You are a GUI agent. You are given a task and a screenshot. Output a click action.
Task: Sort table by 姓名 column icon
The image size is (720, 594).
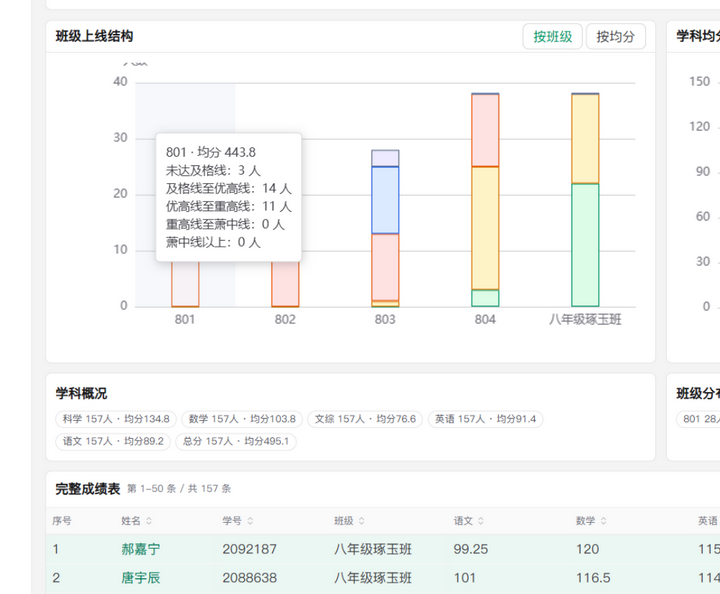tap(149, 521)
